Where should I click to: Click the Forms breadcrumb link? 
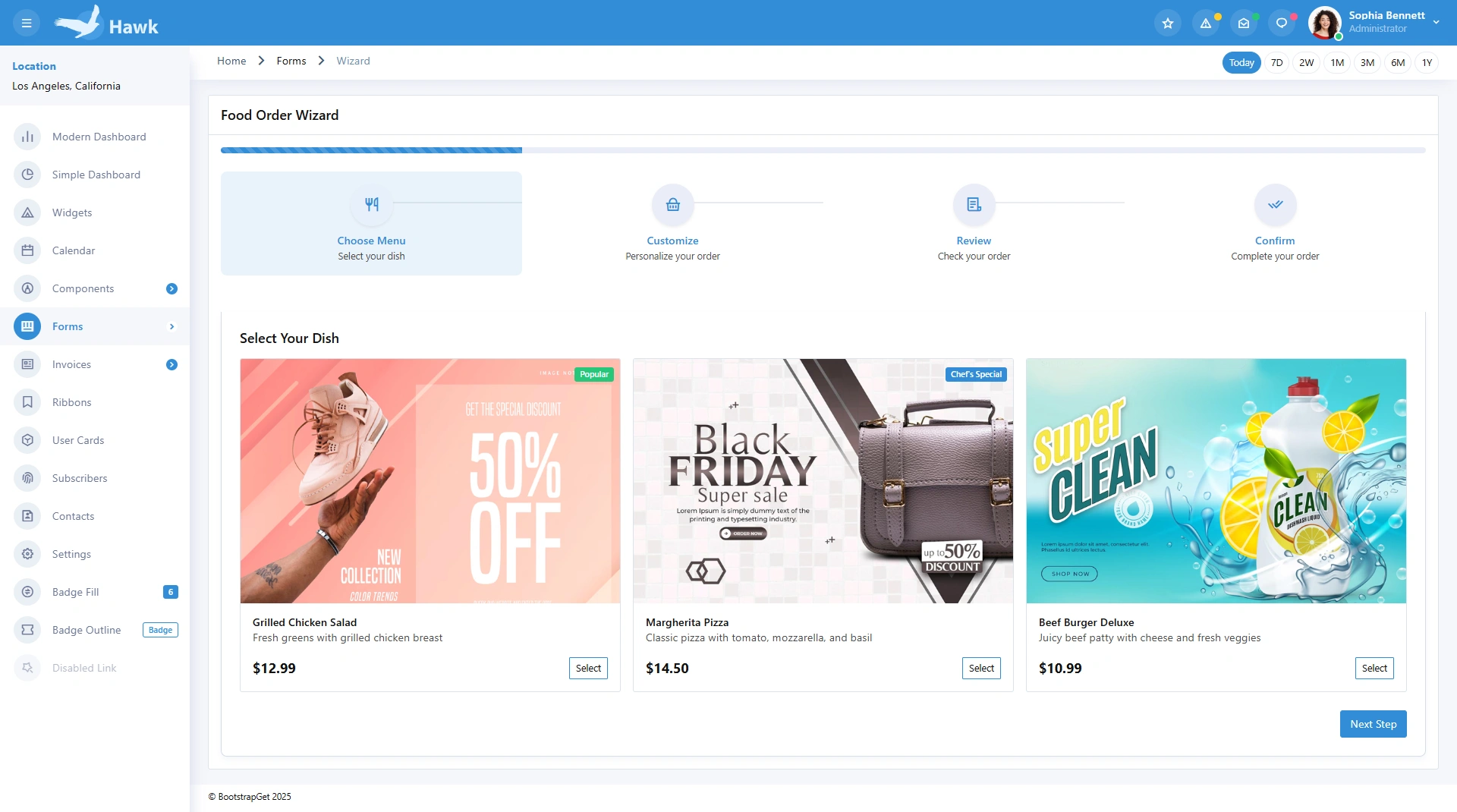pos(291,61)
